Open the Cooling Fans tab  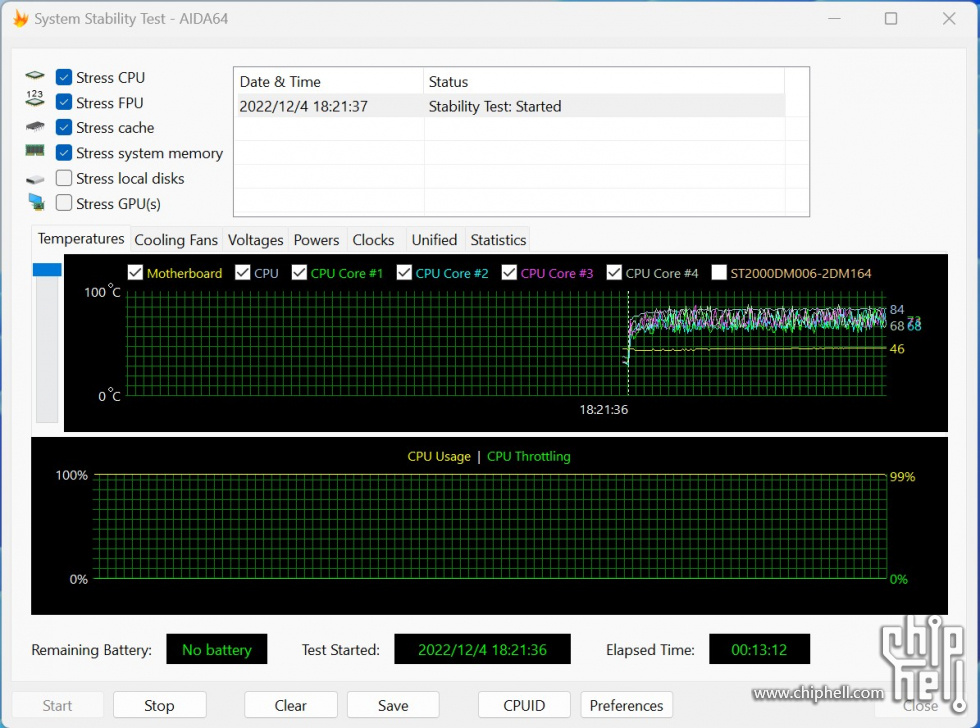pyautogui.click(x=176, y=240)
